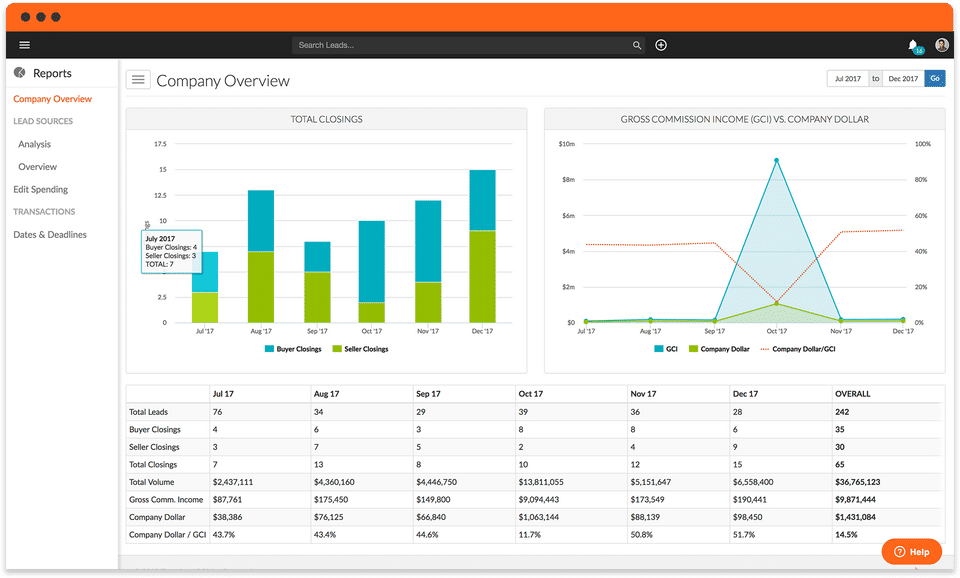Select Company Overview in sidebar

tap(53, 99)
